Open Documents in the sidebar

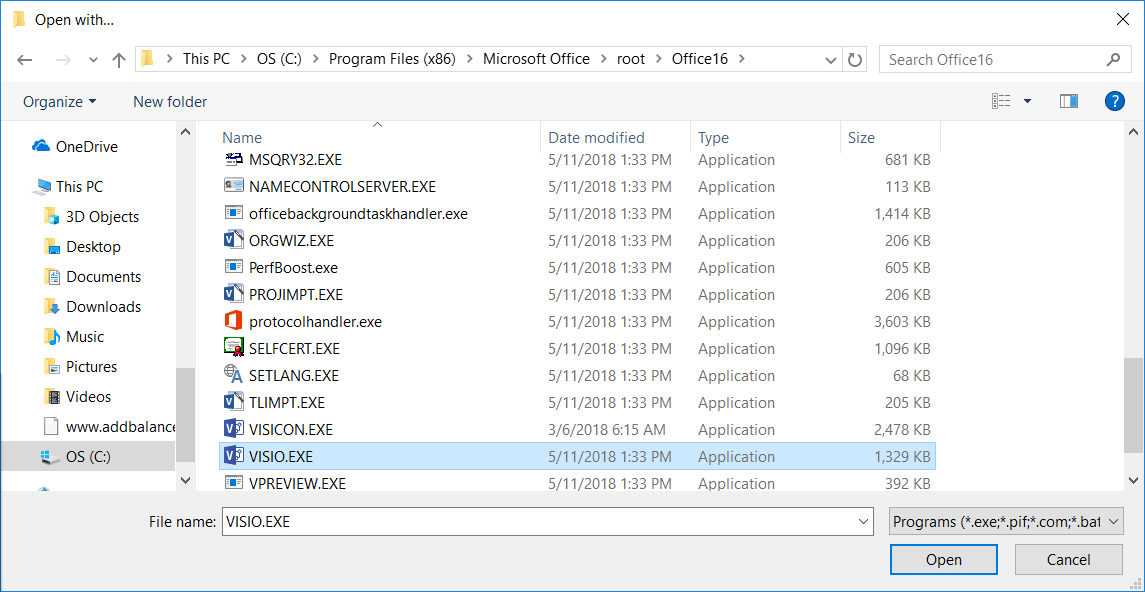point(92,277)
